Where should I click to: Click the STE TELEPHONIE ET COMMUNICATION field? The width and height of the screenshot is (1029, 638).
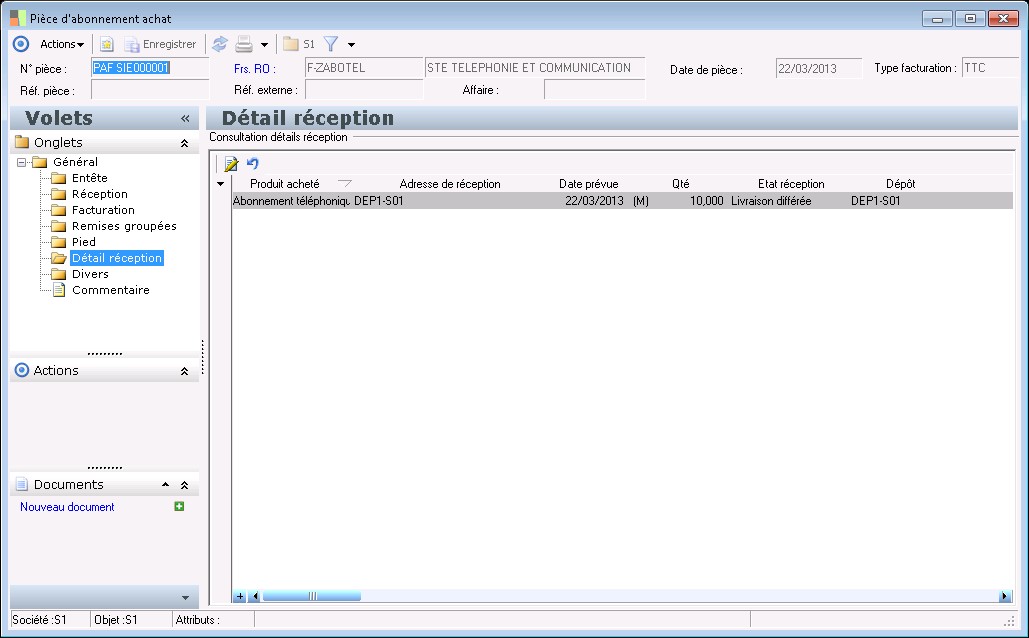(535, 68)
